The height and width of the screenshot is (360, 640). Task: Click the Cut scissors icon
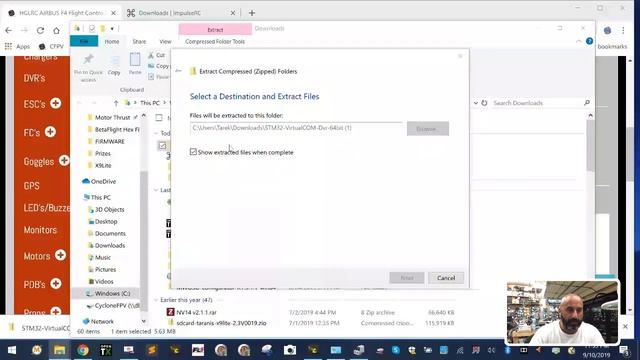[151, 55]
